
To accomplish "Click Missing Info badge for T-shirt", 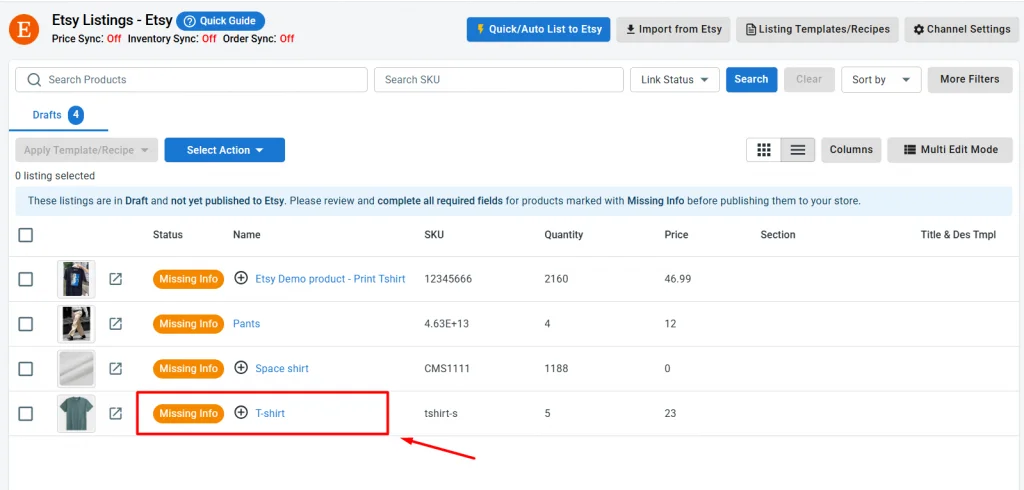I will pos(189,414).
